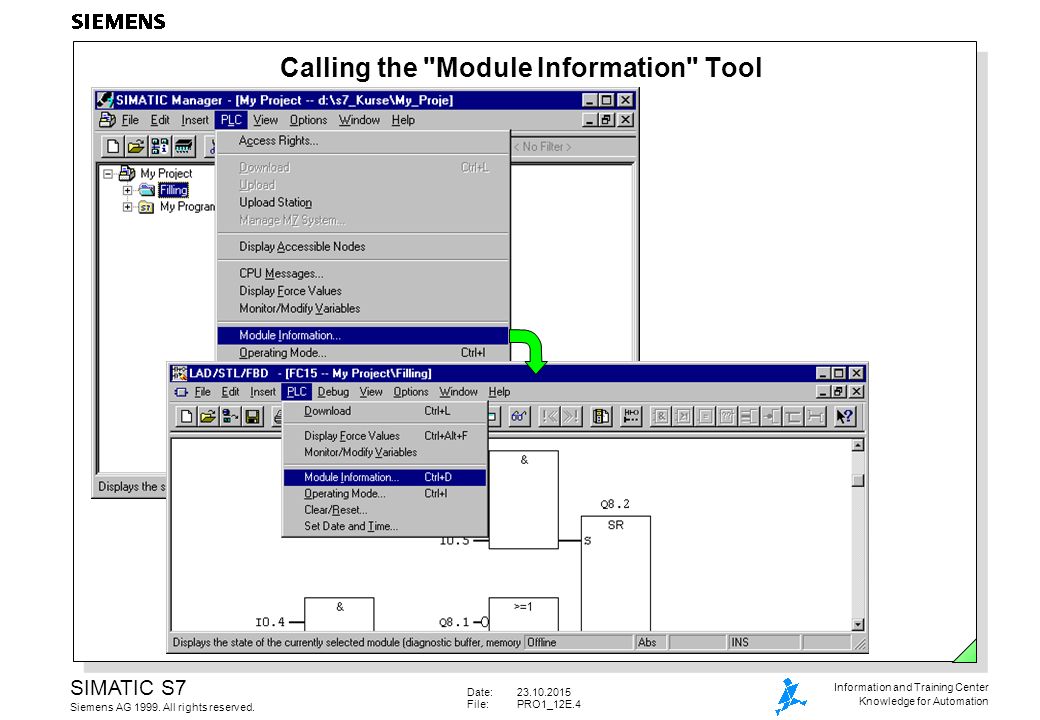The height and width of the screenshot is (720, 1040).
Task: Click the empty box '??' toolbar icon
Action: click(727, 416)
